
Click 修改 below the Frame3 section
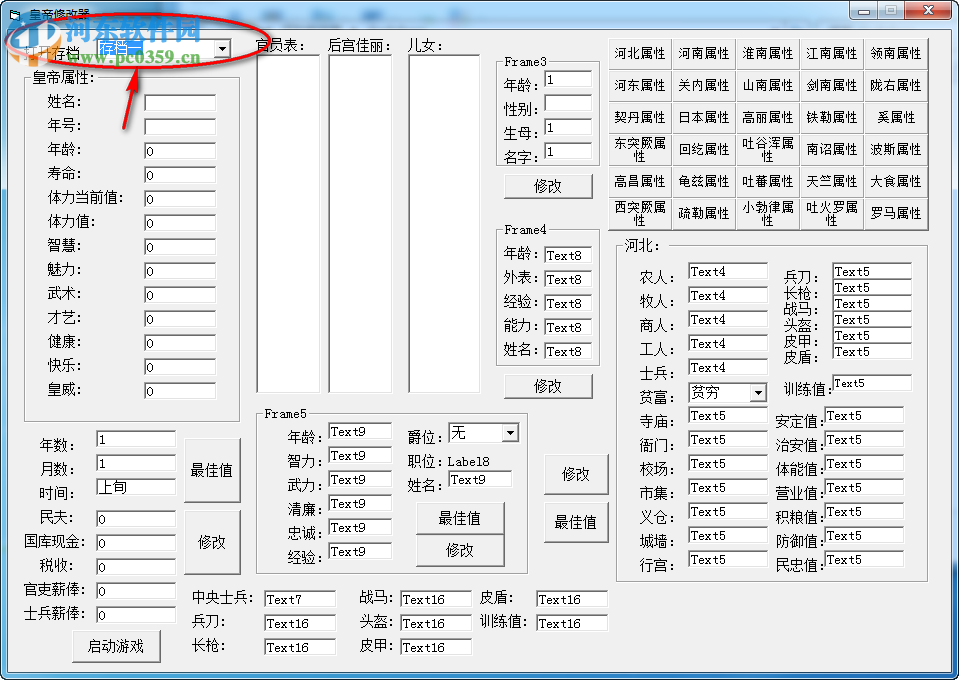548,186
